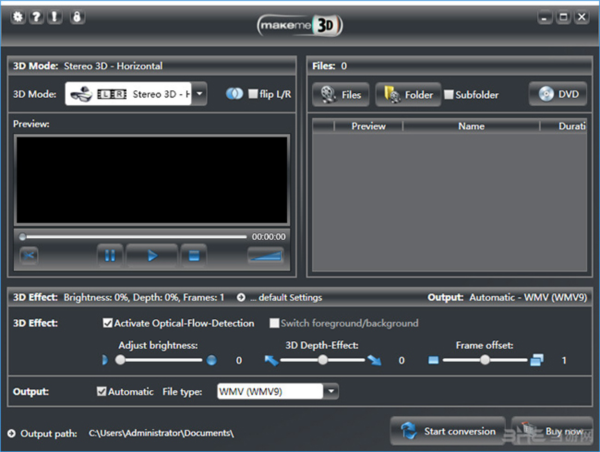600x452 pixels.
Task: Click the exclamation mark info icon
Action: [x=54, y=17]
